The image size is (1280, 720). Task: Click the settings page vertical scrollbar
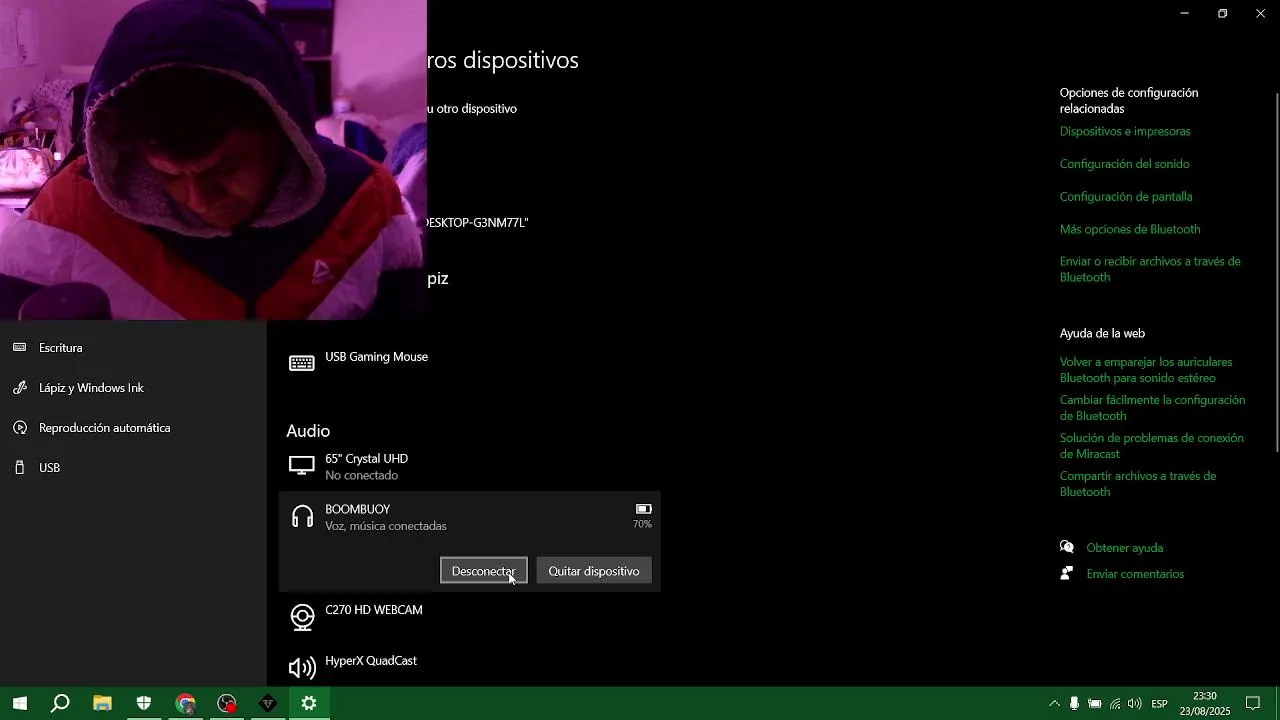coord(1276,270)
